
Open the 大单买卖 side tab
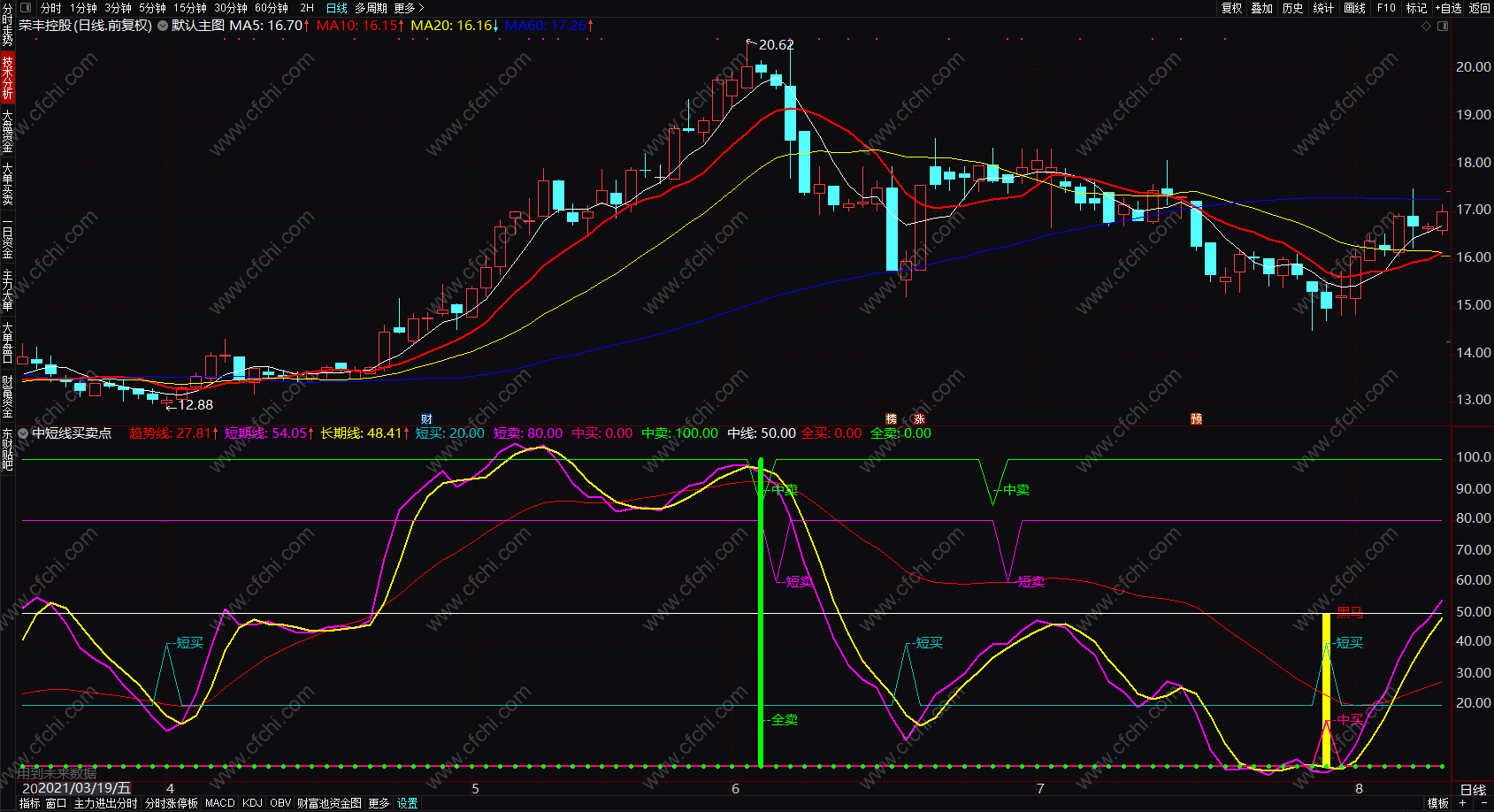pyautogui.click(x=7, y=184)
